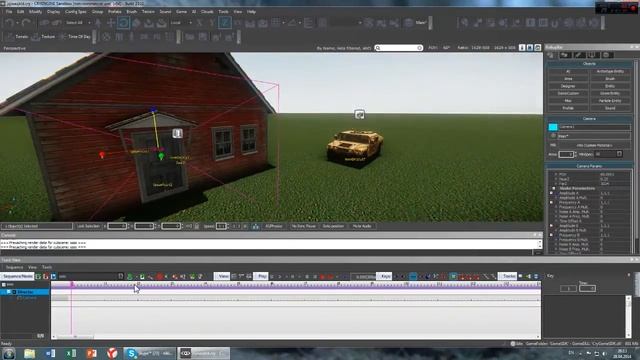Toggle the highlighted Z axis constraint

coord(224,23)
